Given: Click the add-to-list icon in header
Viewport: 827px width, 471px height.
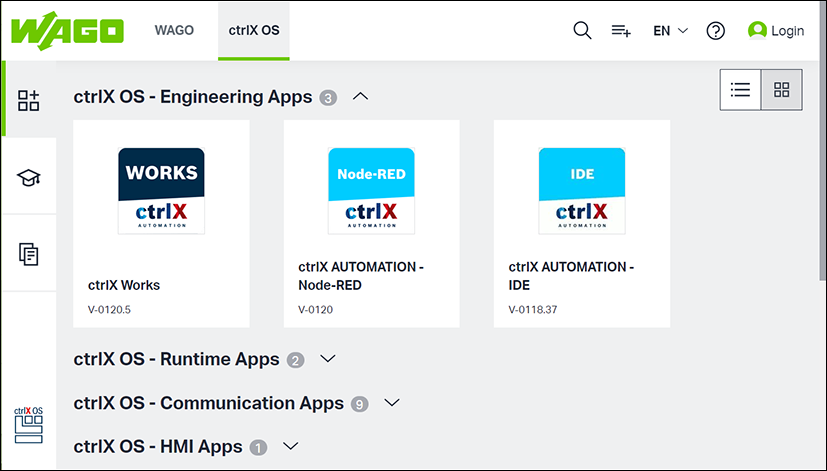Looking at the screenshot, I should 621,31.
